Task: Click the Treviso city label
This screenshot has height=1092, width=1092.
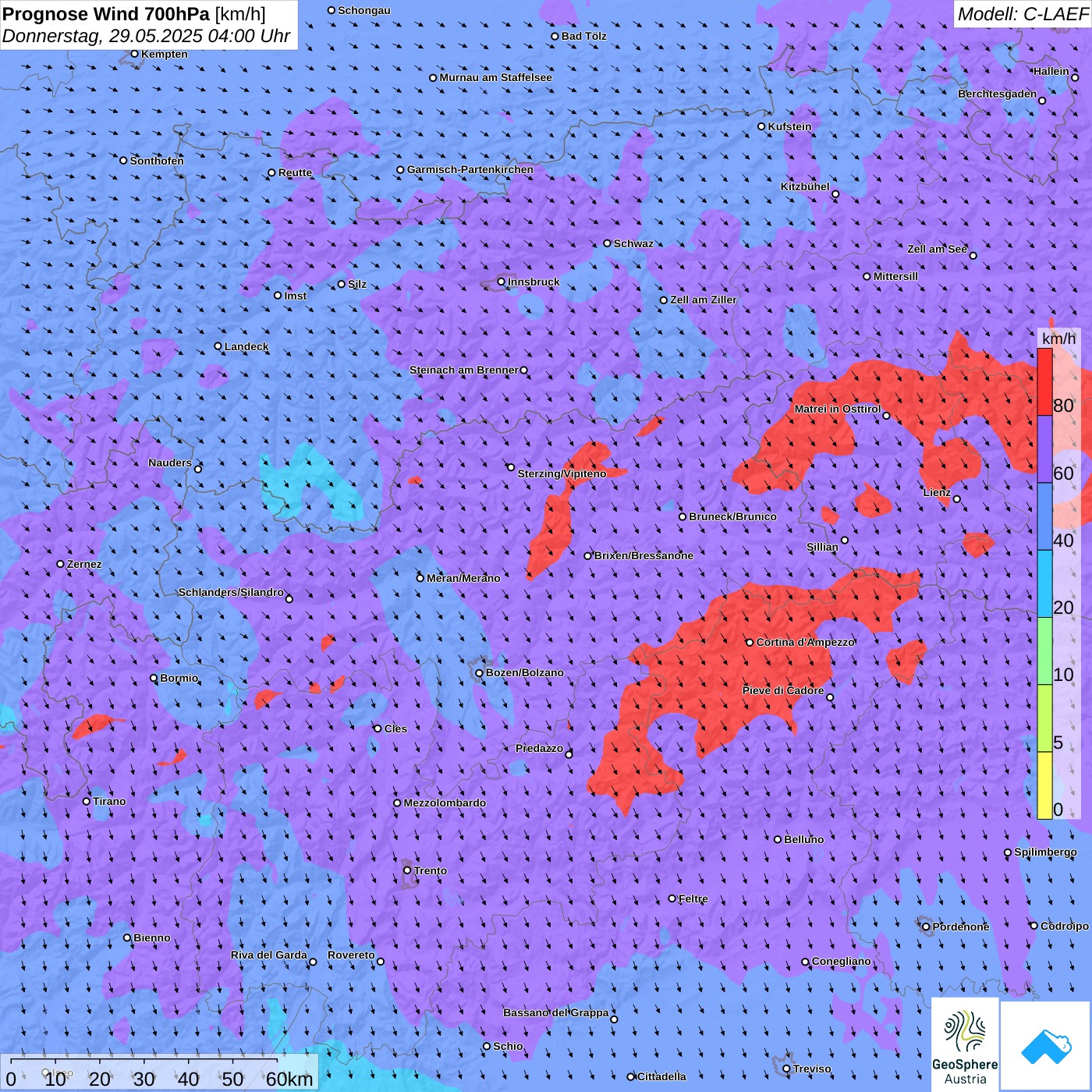Action: coord(812,1069)
